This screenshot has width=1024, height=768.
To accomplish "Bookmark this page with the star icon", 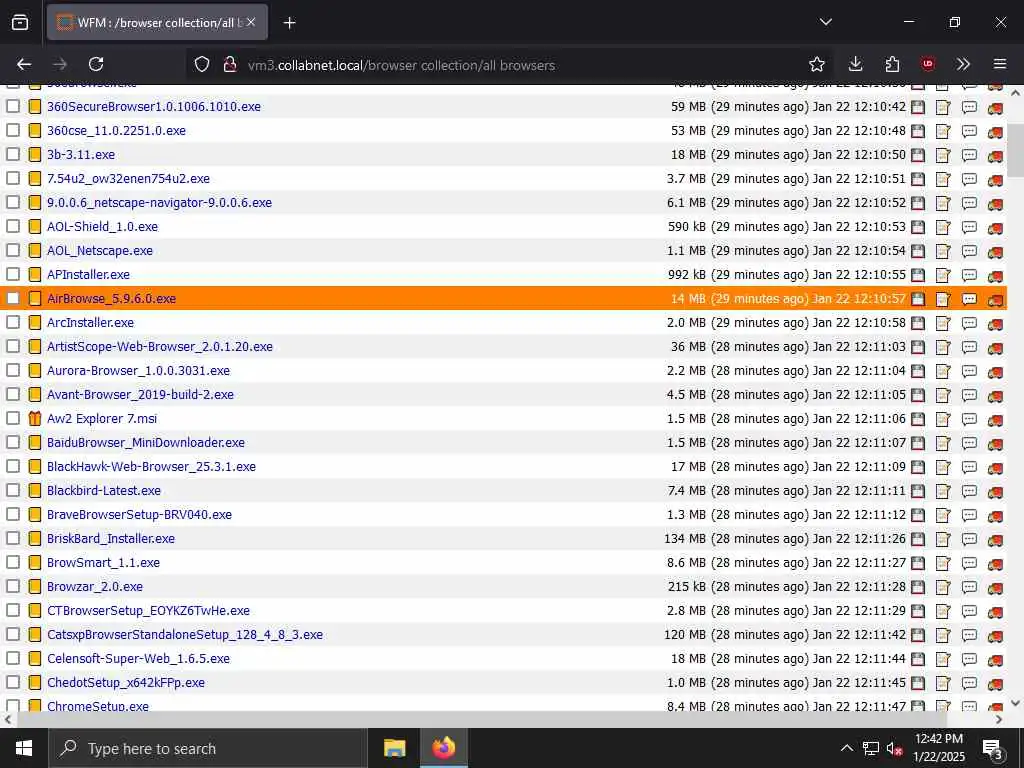I will [816, 64].
